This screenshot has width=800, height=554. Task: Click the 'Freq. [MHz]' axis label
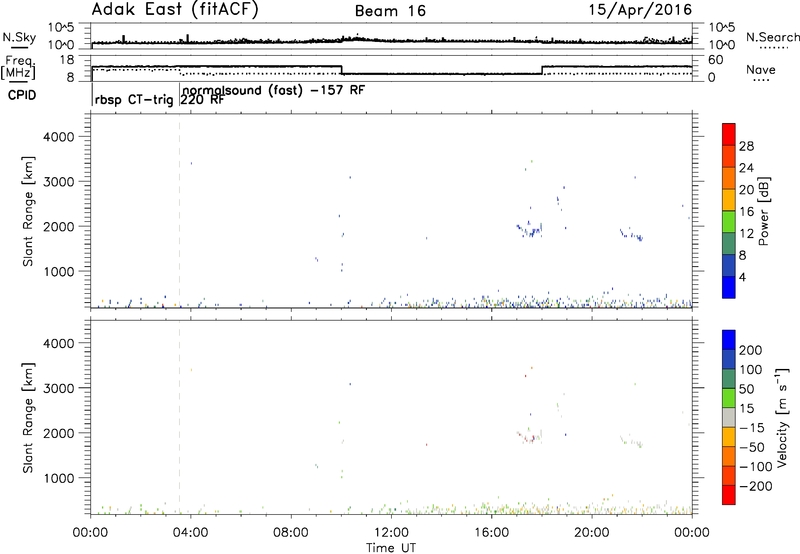pyautogui.click(x=18, y=67)
